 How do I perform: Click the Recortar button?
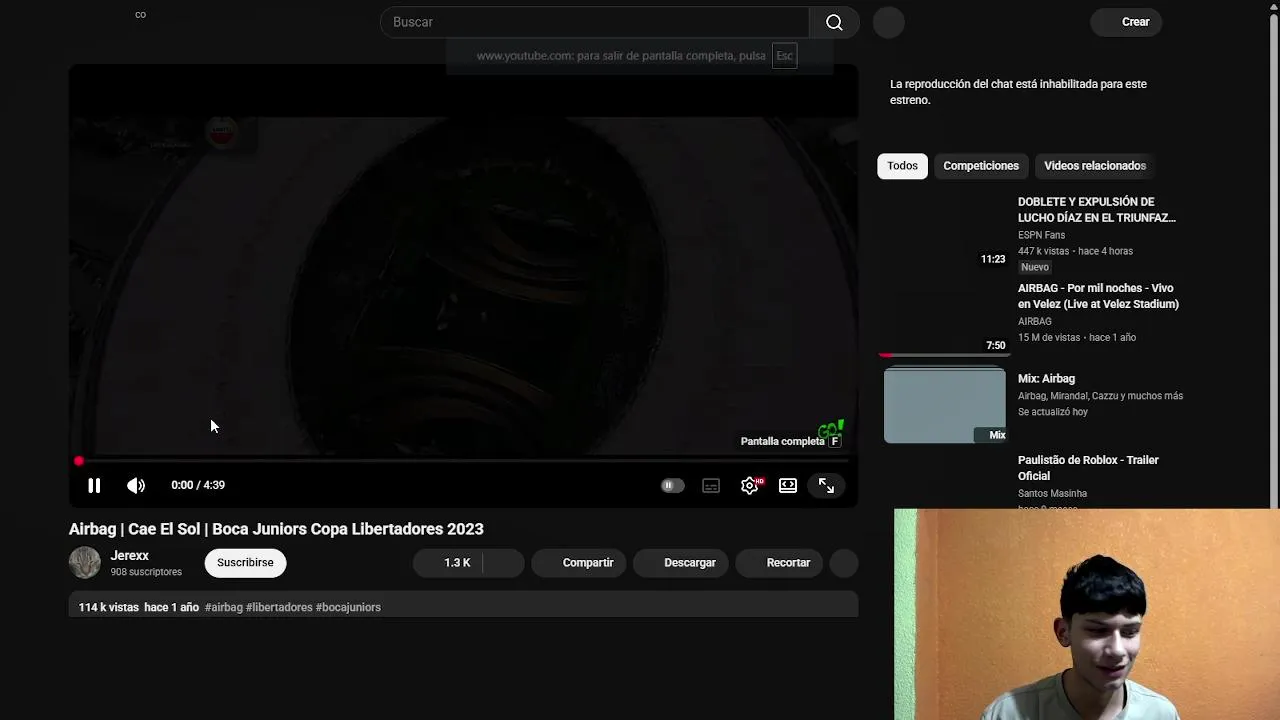779,563
